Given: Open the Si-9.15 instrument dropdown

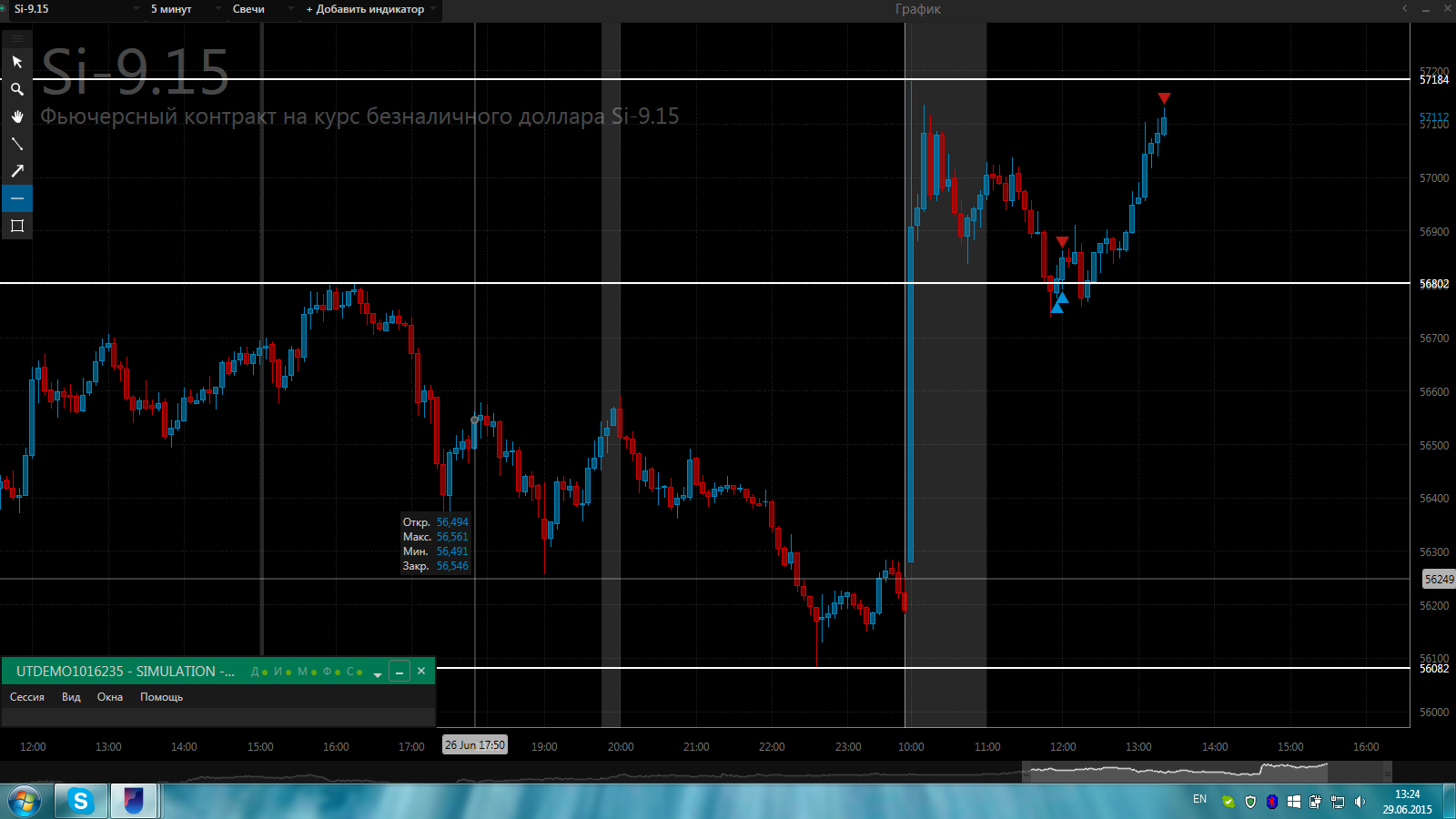Looking at the screenshot, I should pyautogui.click(x=76, y=9).
